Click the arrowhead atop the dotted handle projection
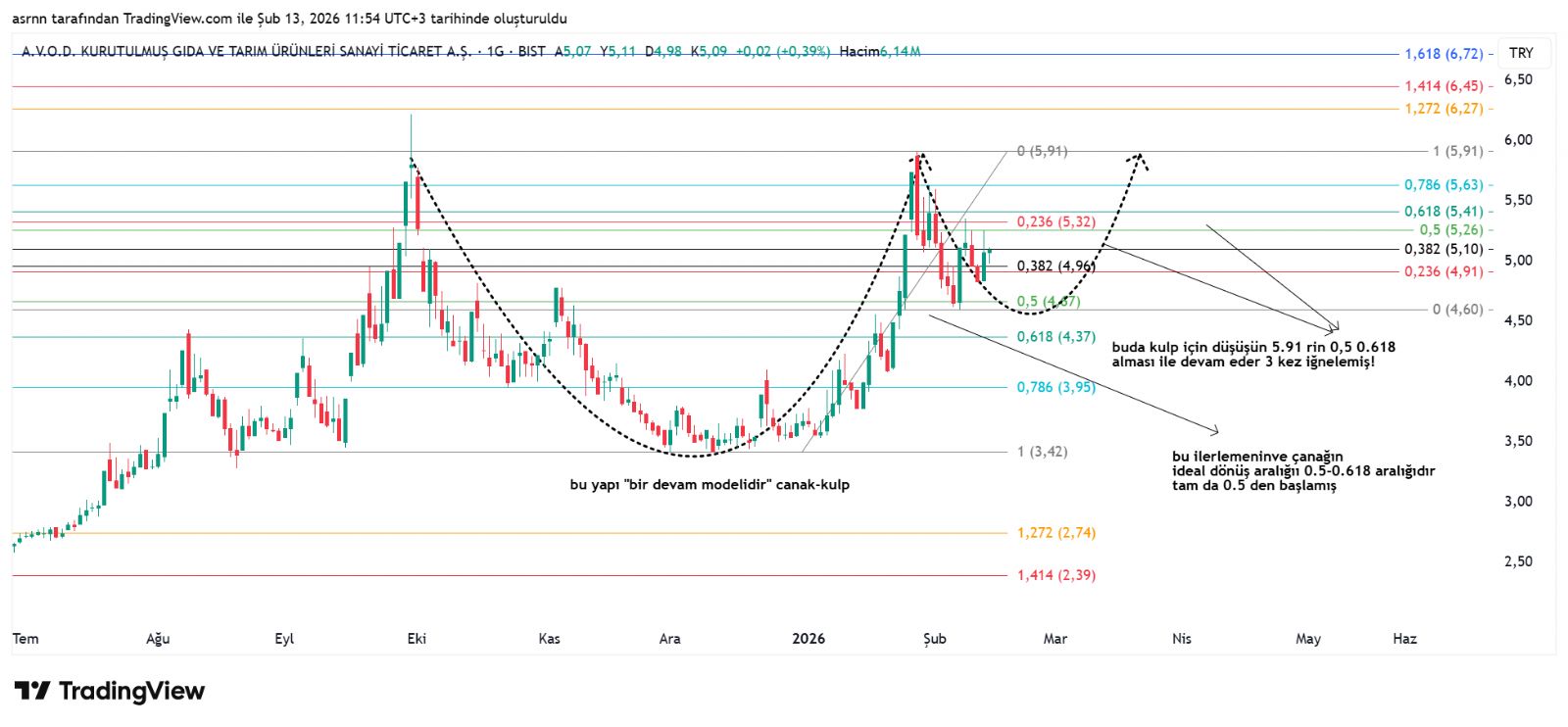 pyautogui.click(x=1139, y=157)
